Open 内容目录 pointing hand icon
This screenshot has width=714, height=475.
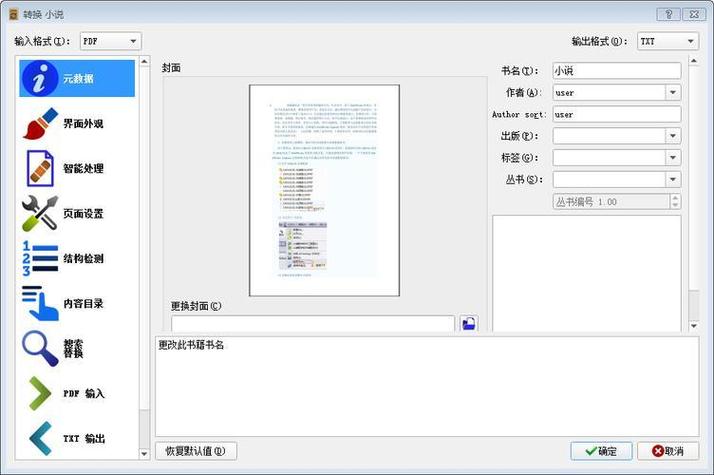tap(40, 303)
